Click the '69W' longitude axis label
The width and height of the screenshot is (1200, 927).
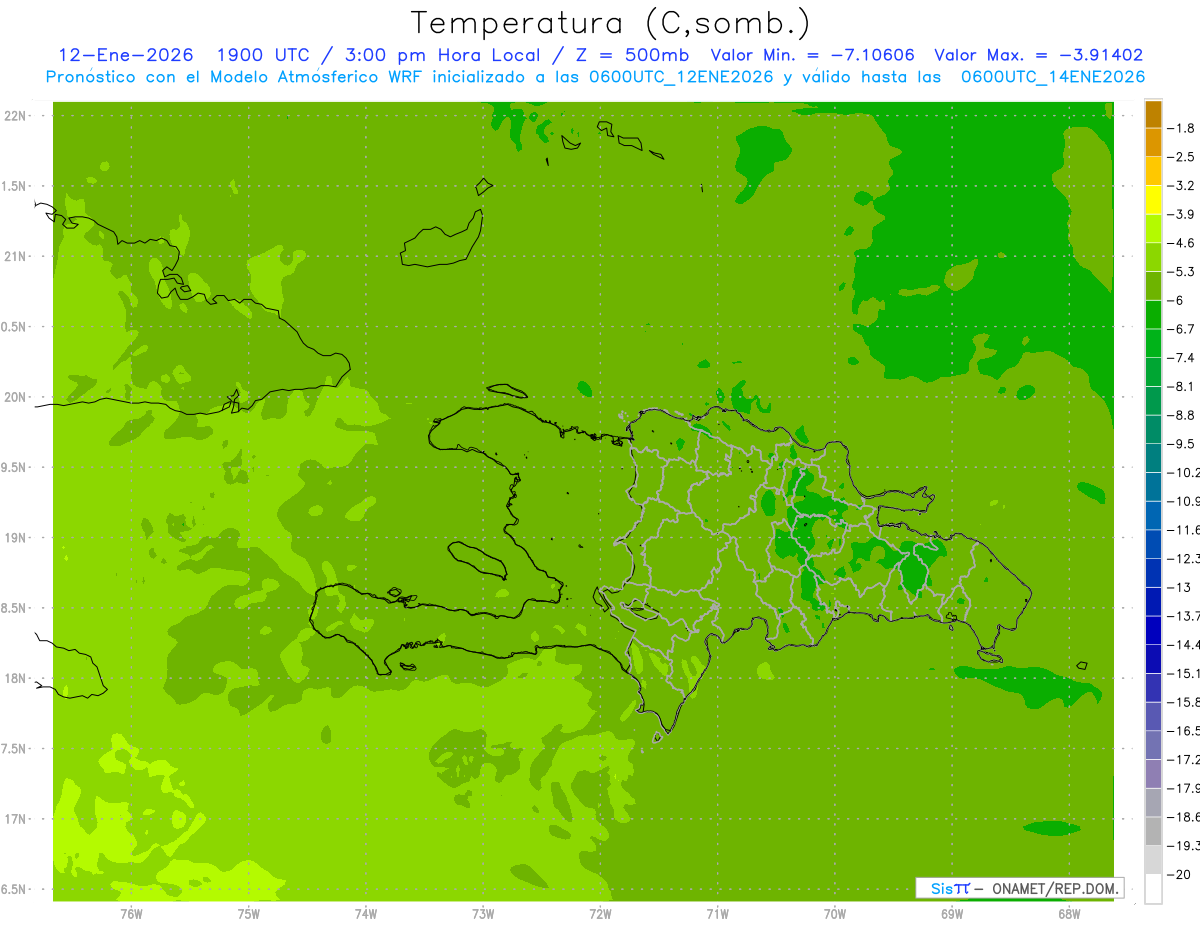pos(951,913)
